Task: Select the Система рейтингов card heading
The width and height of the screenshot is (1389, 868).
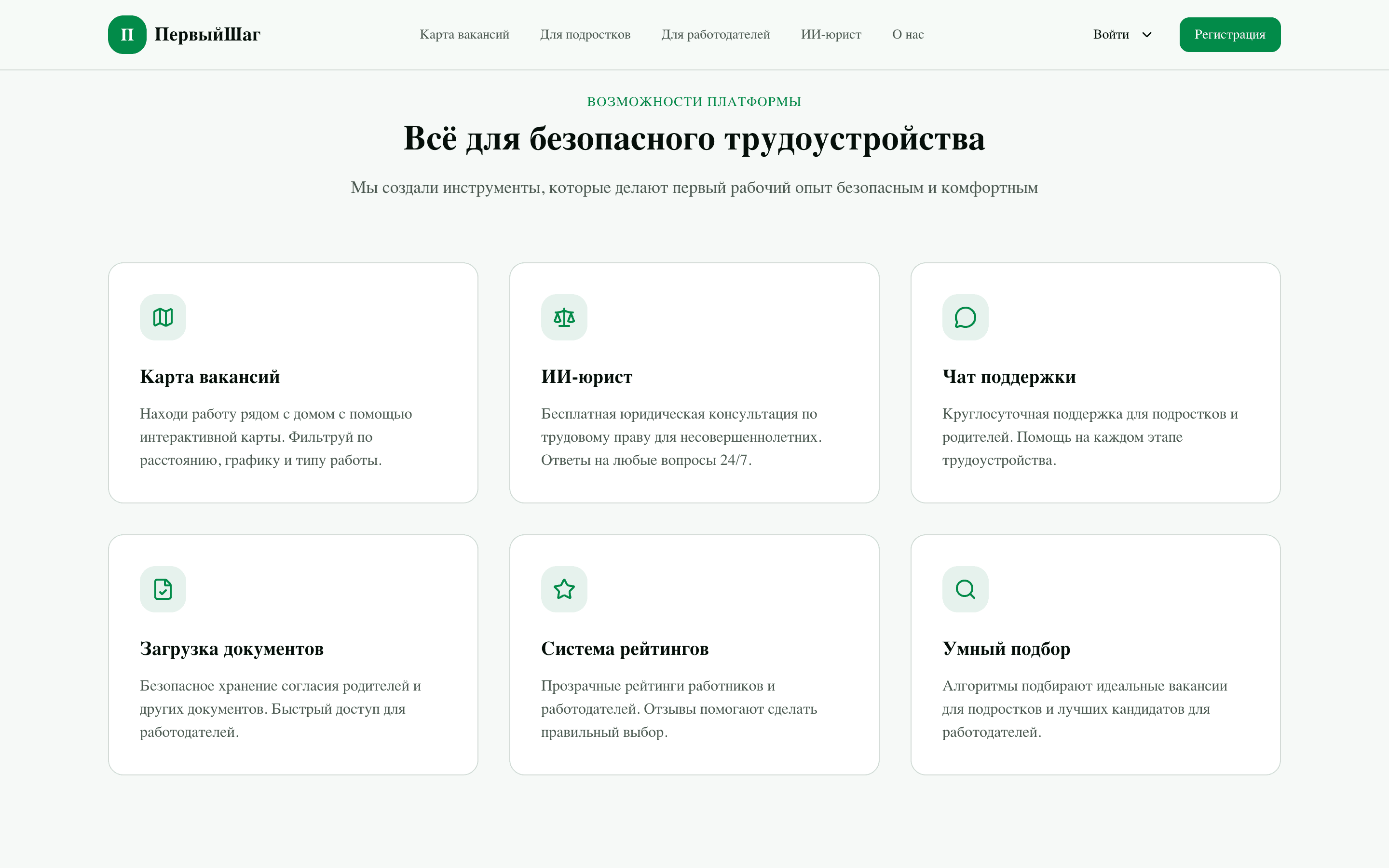Action: 625,649
